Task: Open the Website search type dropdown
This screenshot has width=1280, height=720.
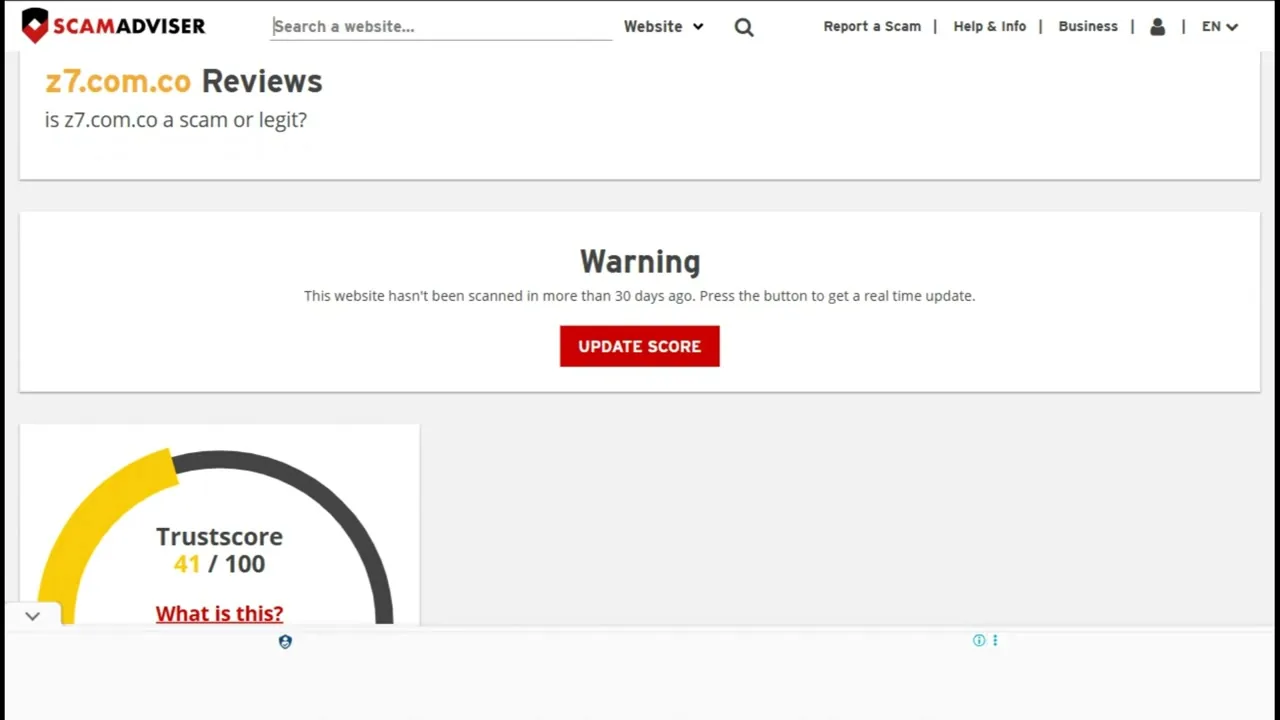Action: (663, 27)
